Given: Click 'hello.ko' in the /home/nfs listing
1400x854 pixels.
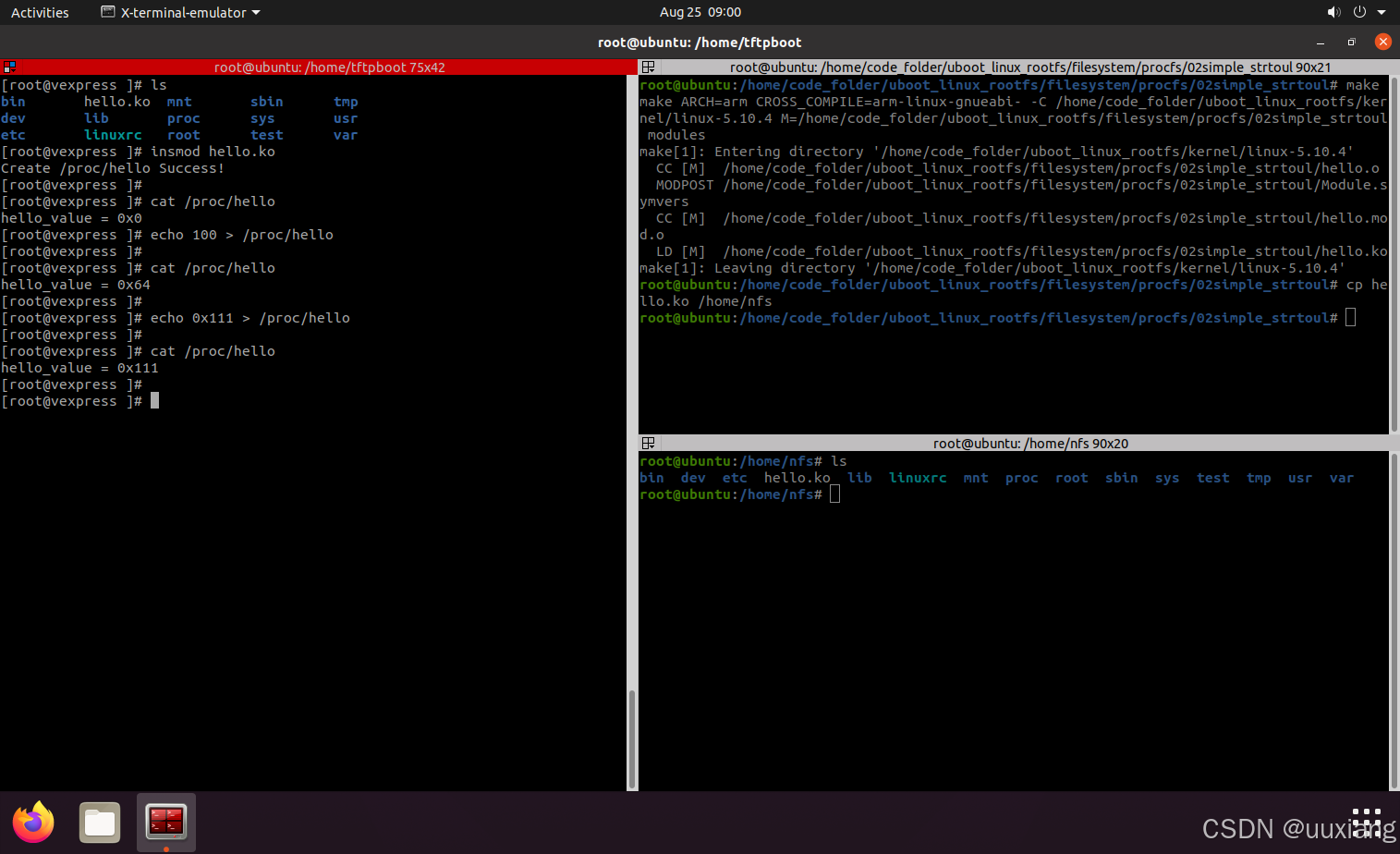Looking at the screenshot, I should pyautogui.click(x=797, y=478).
